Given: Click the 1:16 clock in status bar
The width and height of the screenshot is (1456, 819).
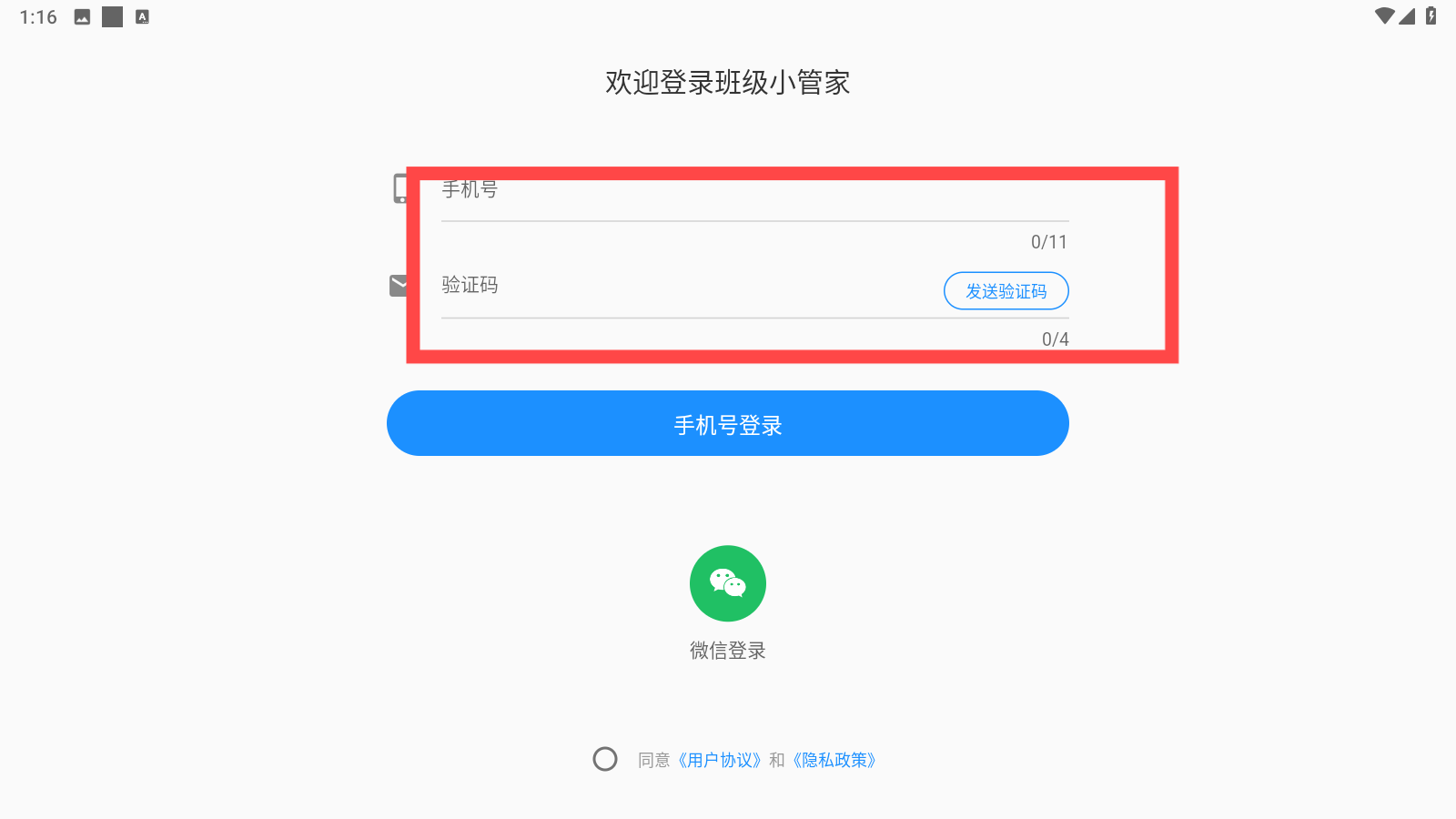Looking at the screenshot, I should pos(38,17).
